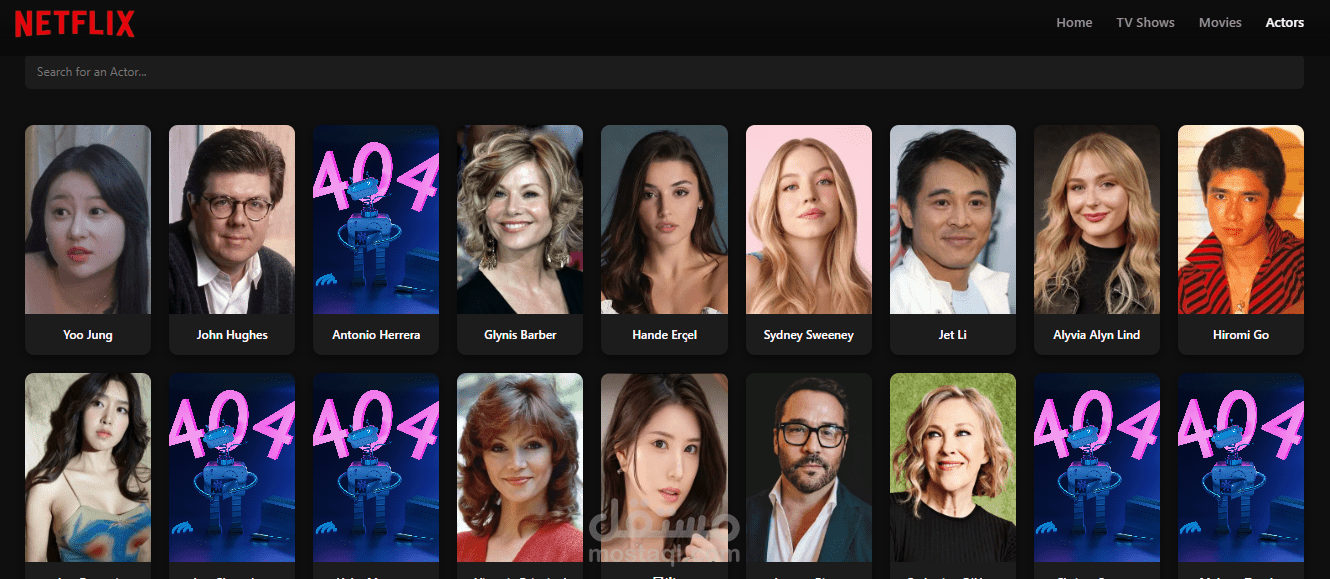Click Hiromi Go's actor picture
Viewport: 1330px width, 579px height.
(1241, 220)
